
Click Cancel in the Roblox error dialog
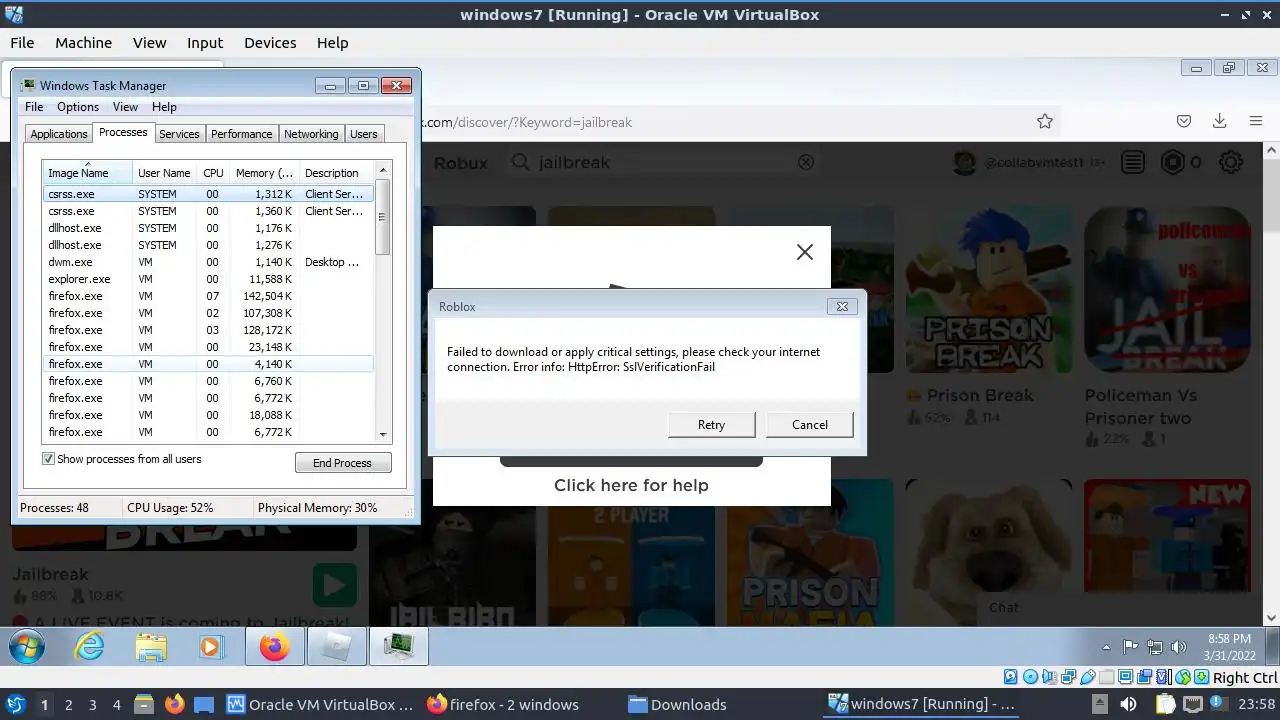click(810, 424)
